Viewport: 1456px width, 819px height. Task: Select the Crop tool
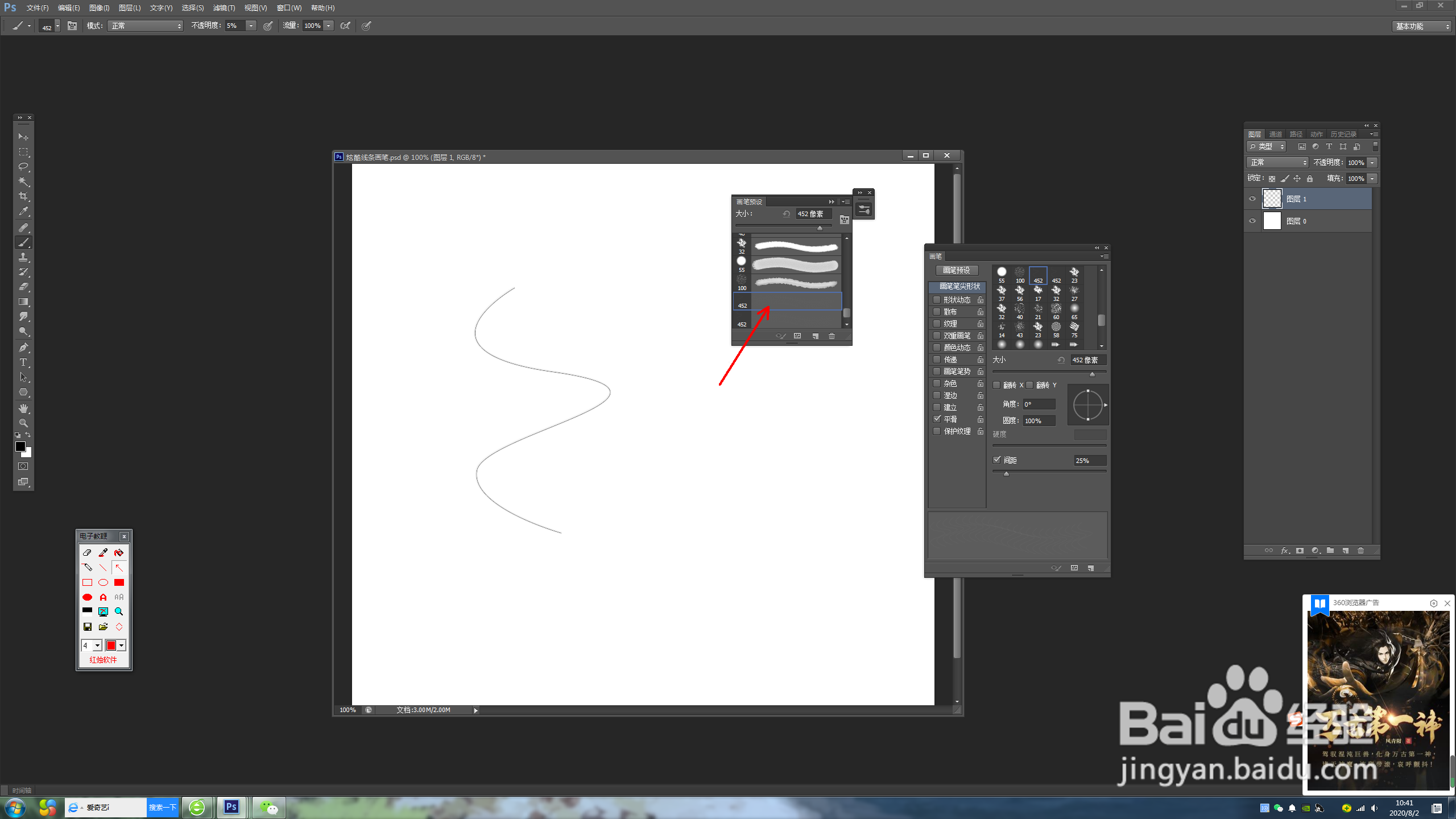click(23, 196)
